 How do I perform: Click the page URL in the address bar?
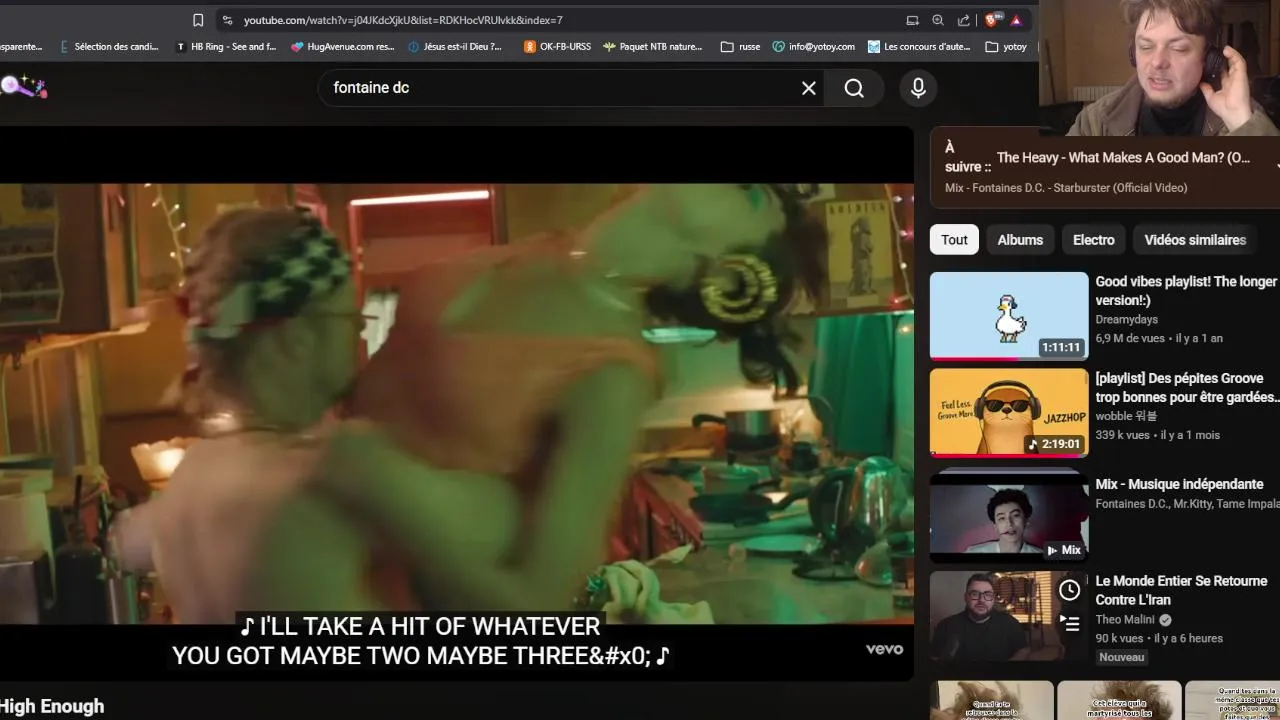tap(403, 20)
